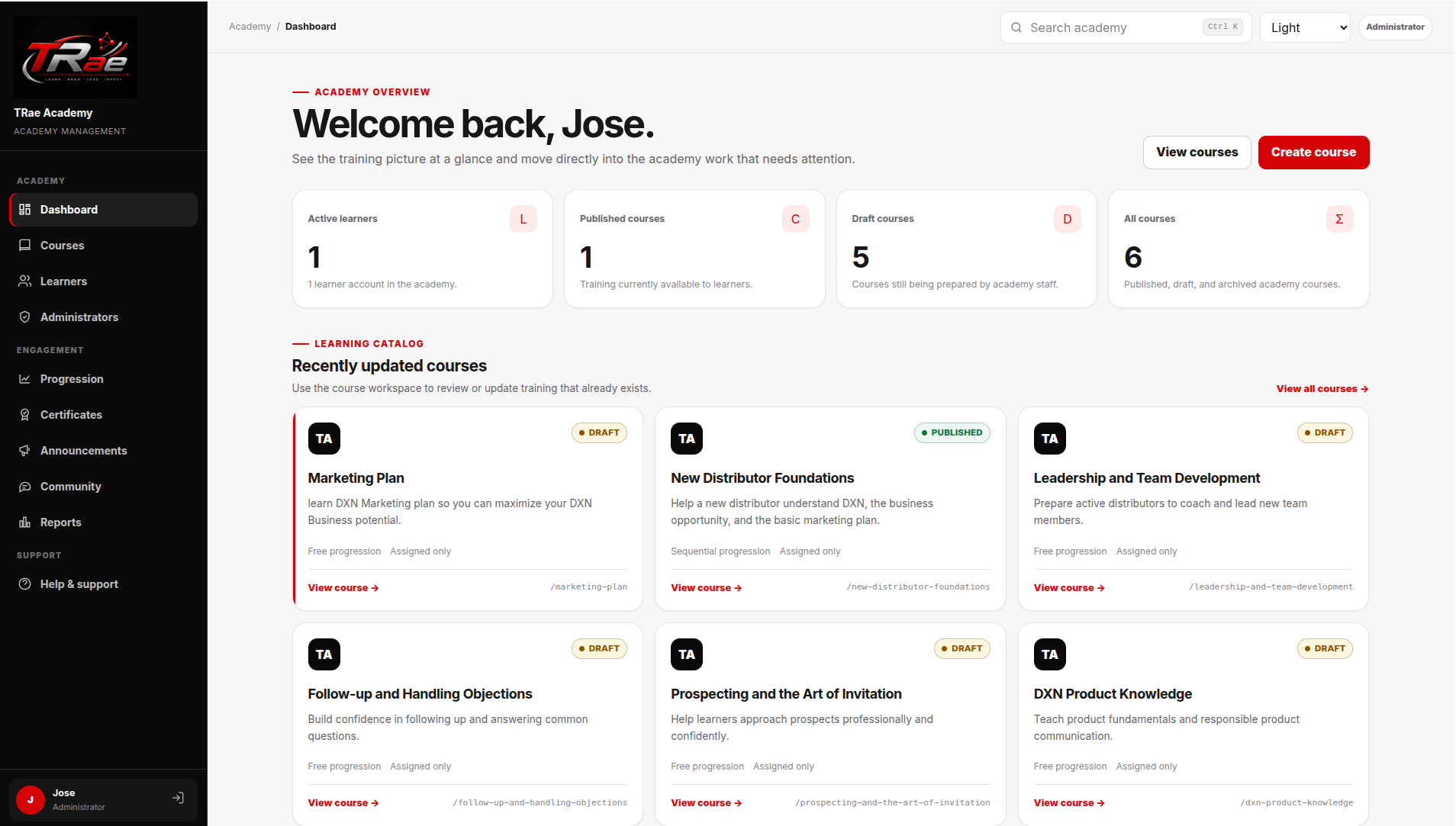Image resolution: width=1456 pixels, height=826 pixels.
Task: Click the sign-out arrow icon beside Jose
Action: click(x=178, y=799)
